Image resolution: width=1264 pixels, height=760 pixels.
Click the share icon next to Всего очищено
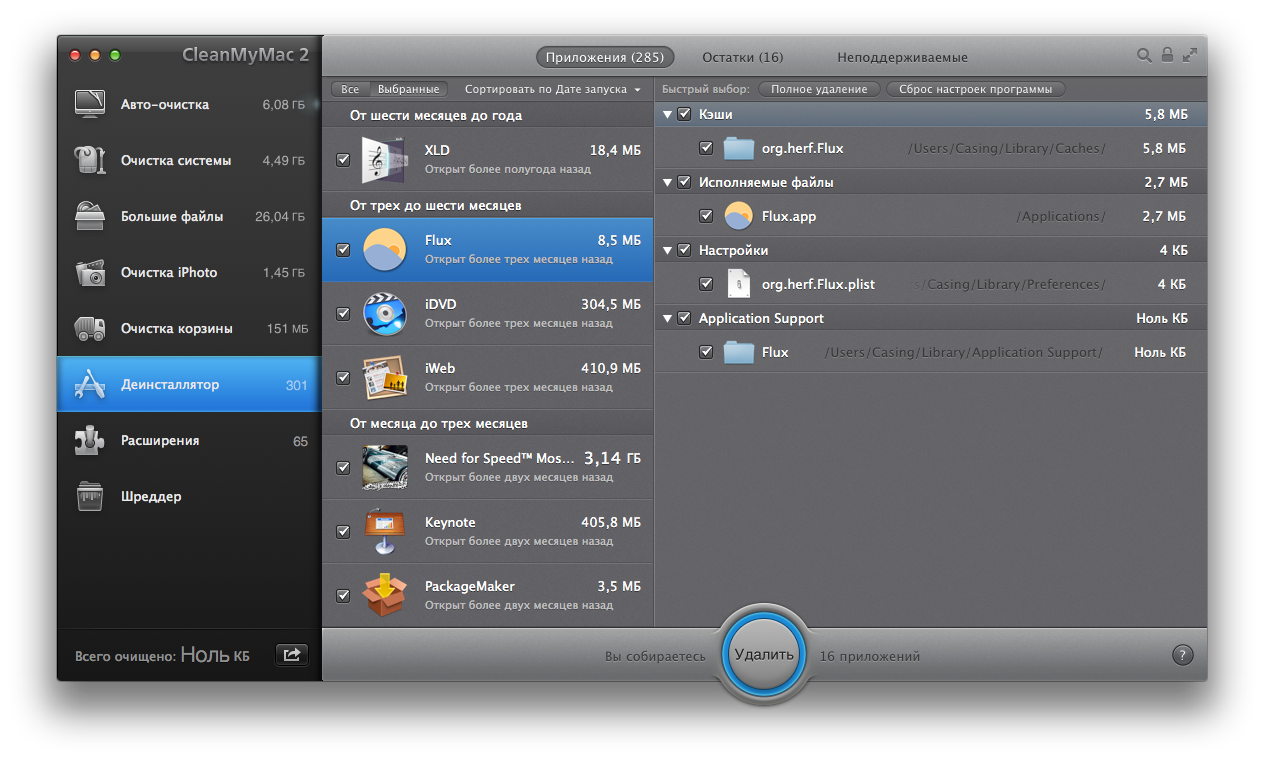(x=292, y=655)
